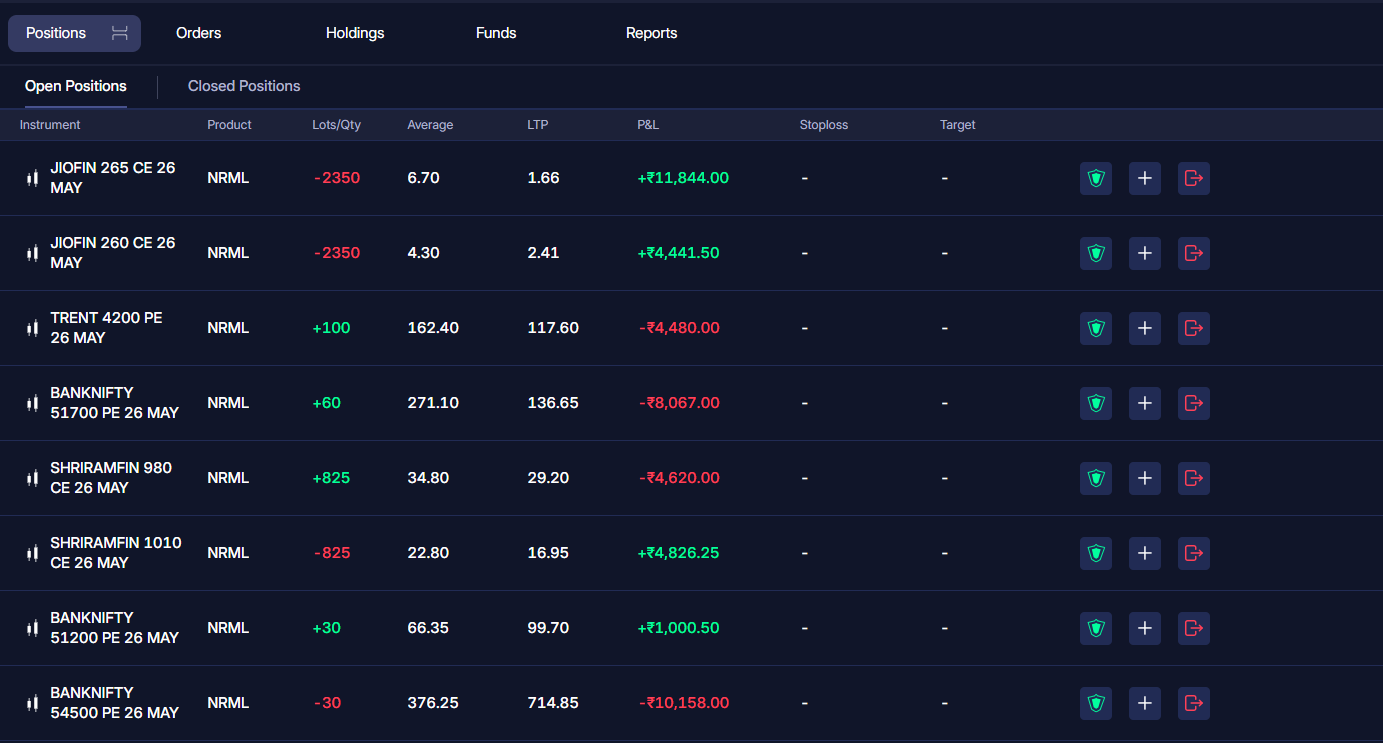Viewport: 1383px width, 743px height.
Task: Click the plus icon on TRENT 4200 PE row
Action: coord(1145,328)
